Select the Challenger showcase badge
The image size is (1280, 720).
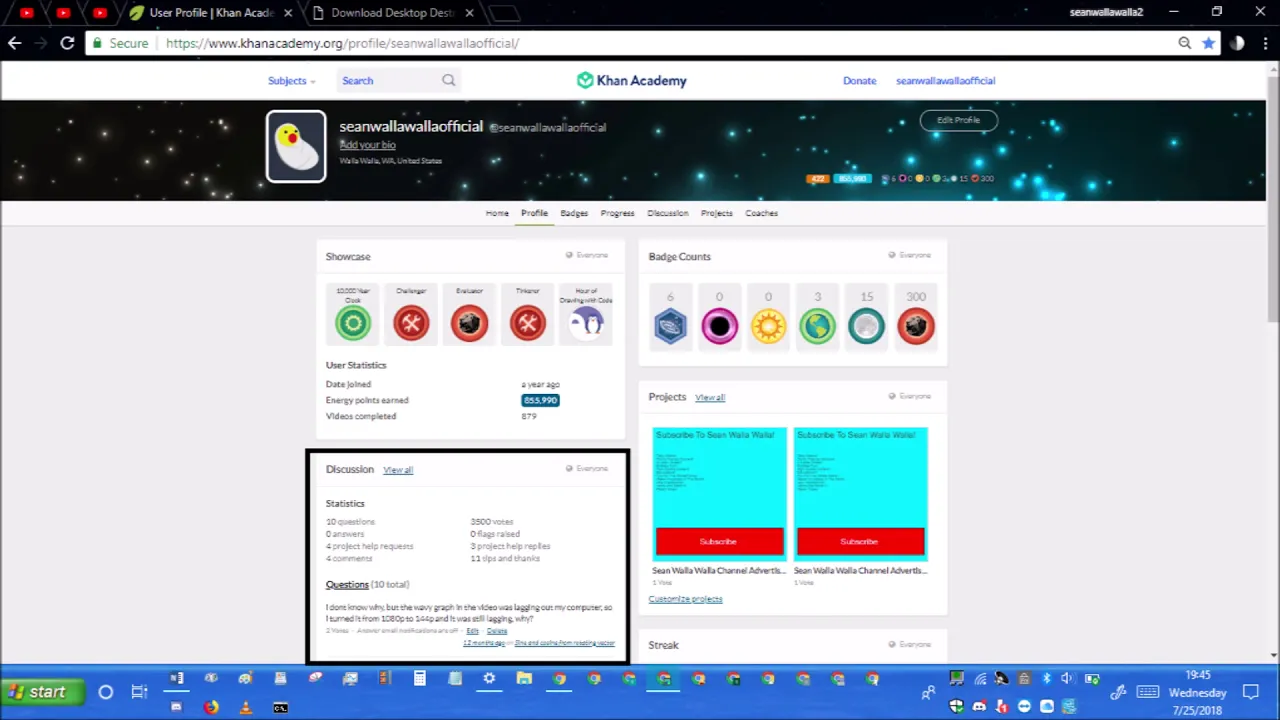tap(411, 316)
